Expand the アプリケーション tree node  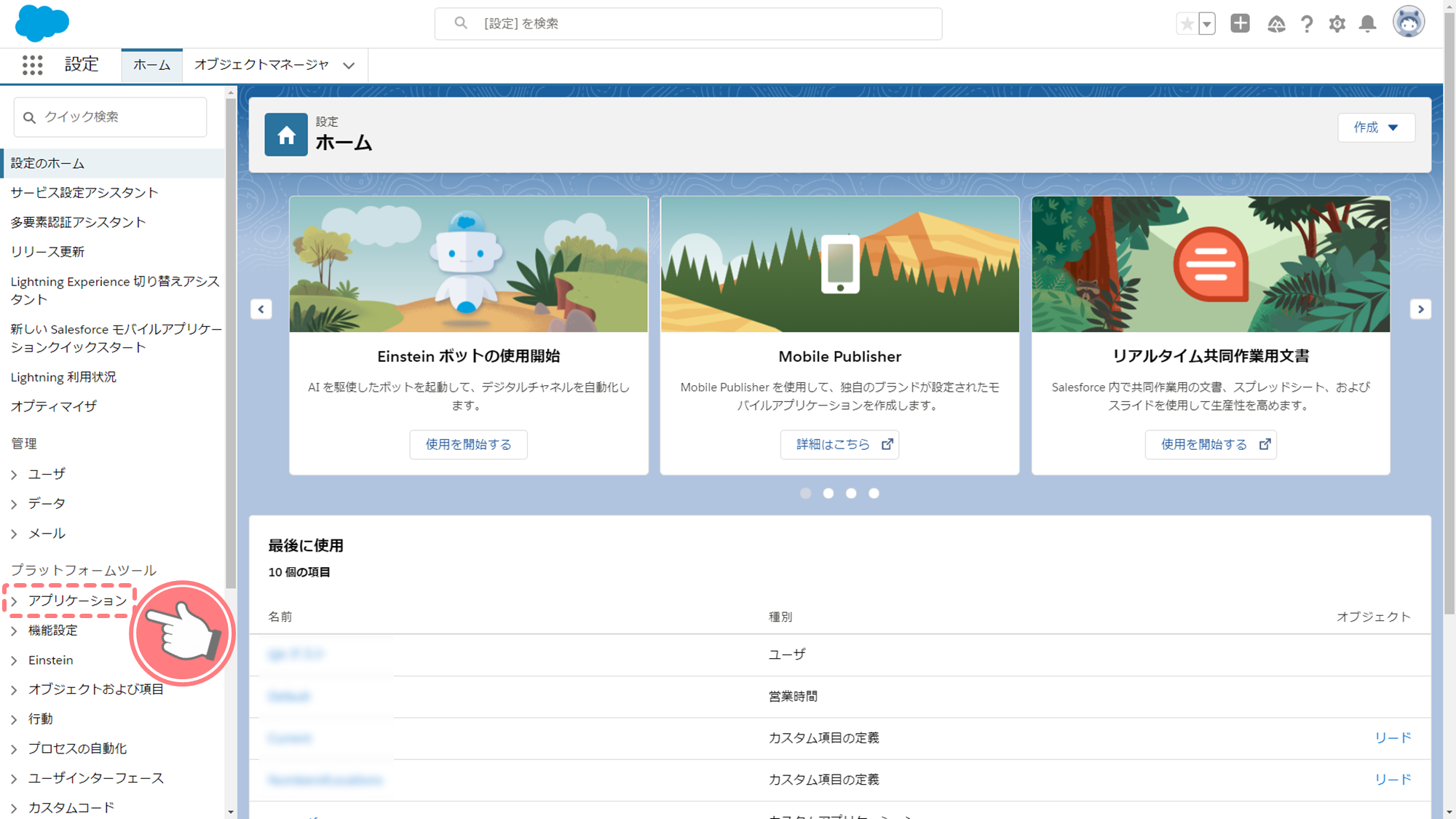coord(14,601)
